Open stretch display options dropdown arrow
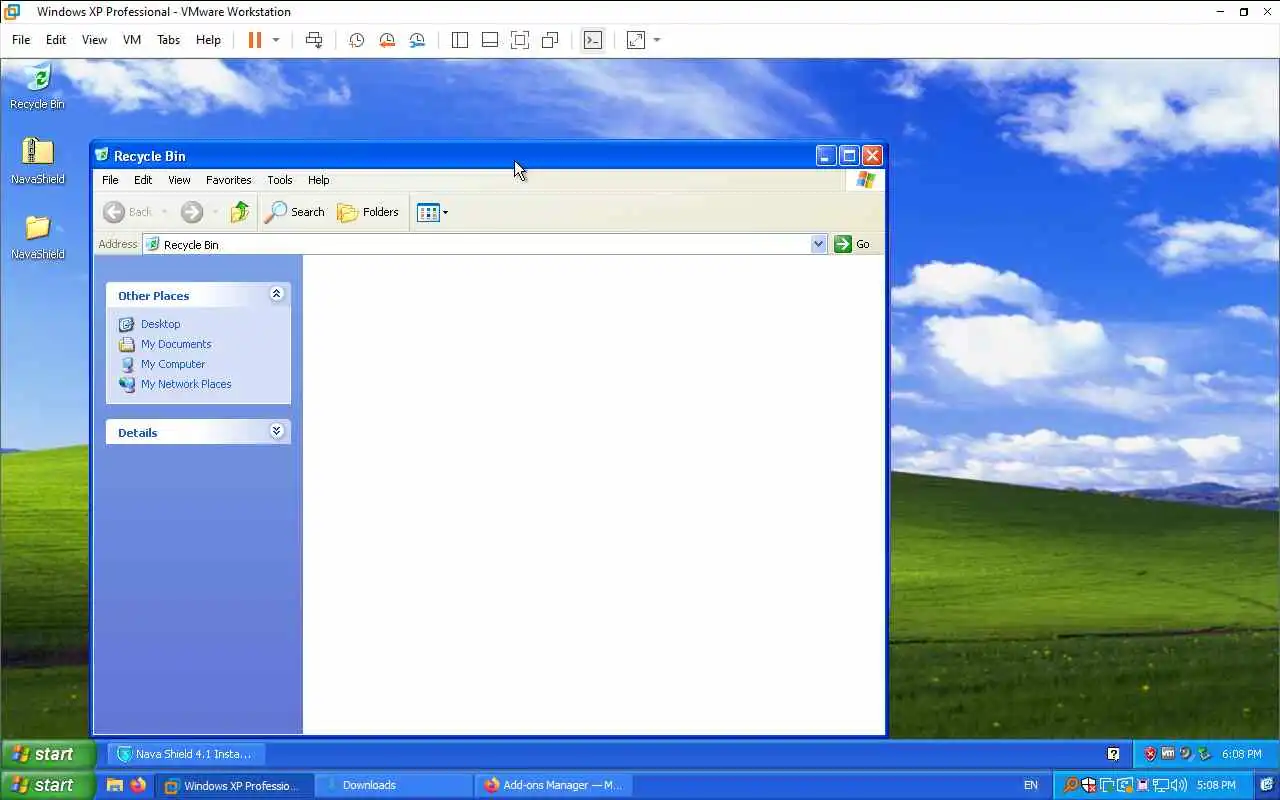Screen dimensions: 1280x800 (x=657, y=40)
